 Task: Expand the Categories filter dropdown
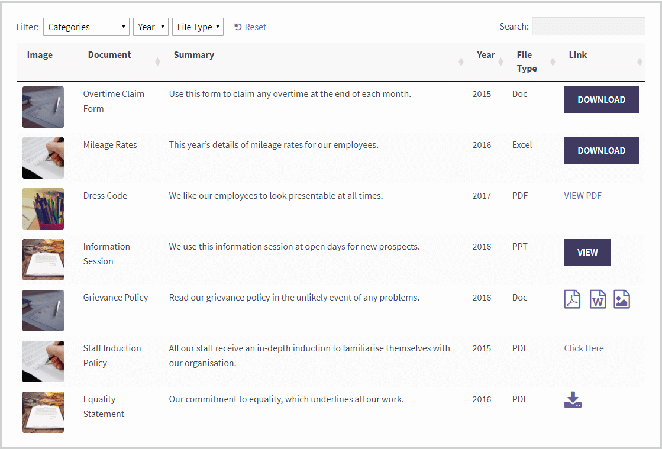coord(87,27)
